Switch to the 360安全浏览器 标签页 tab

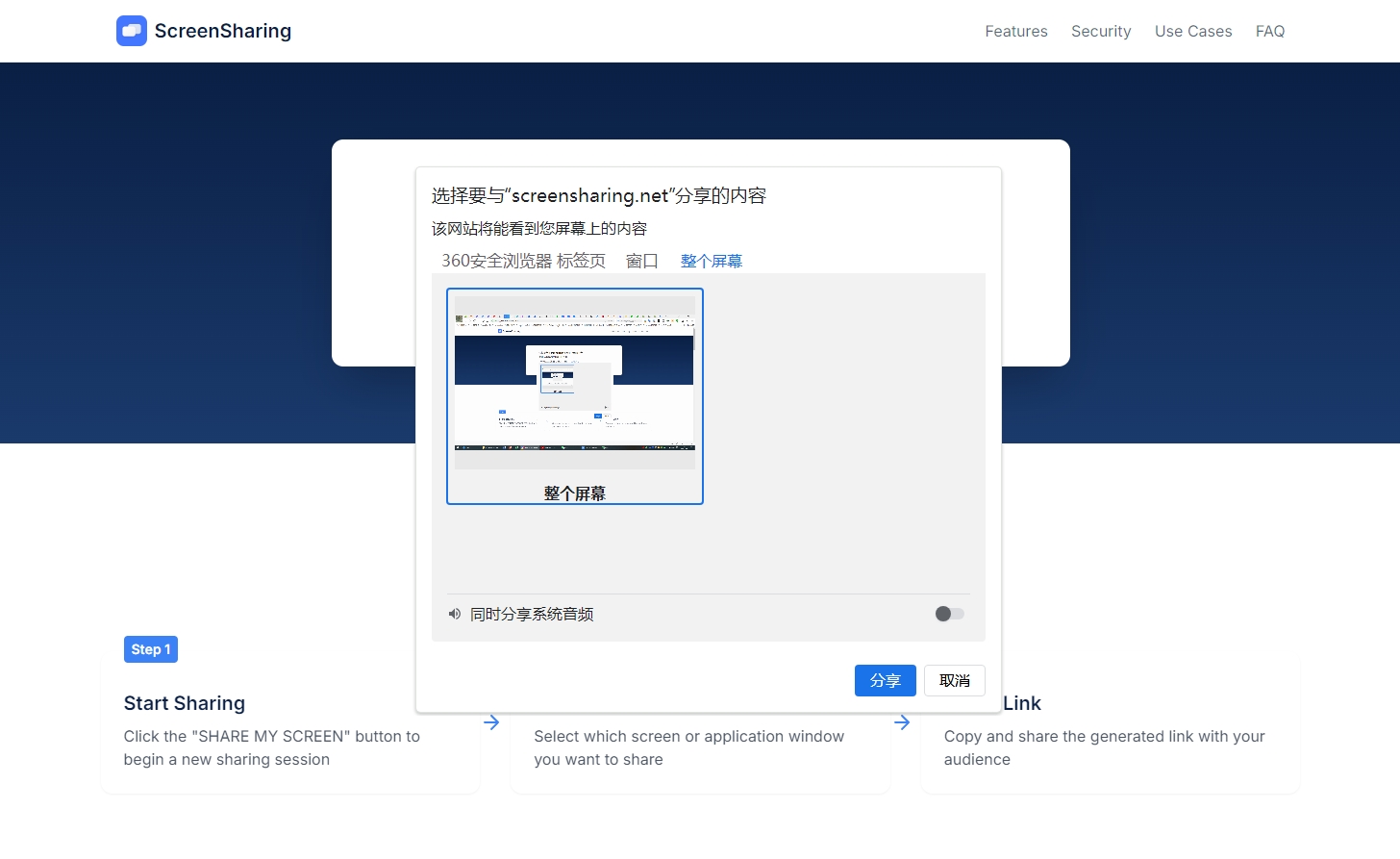[522, 260]
